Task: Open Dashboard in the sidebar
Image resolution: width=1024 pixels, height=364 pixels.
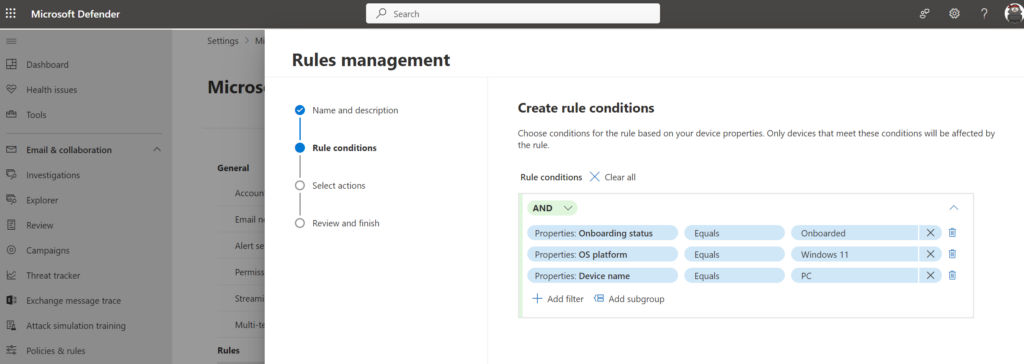Action: point(47,65)
